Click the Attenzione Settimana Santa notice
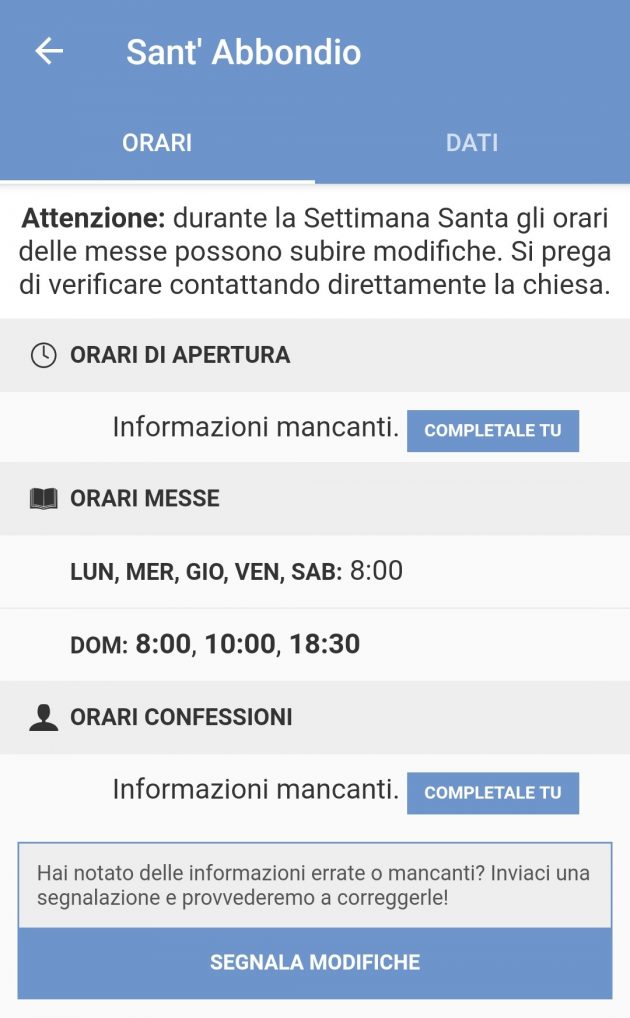 point(315,251)
